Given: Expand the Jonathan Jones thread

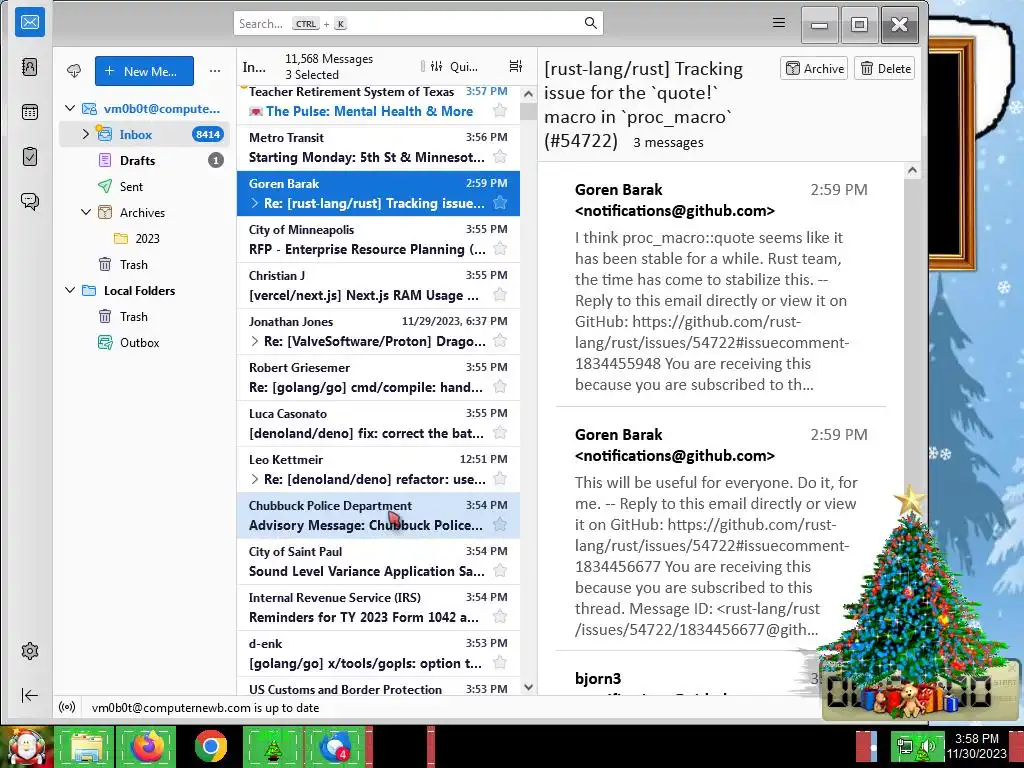Looking at the screenshot, I should point(255,341).
